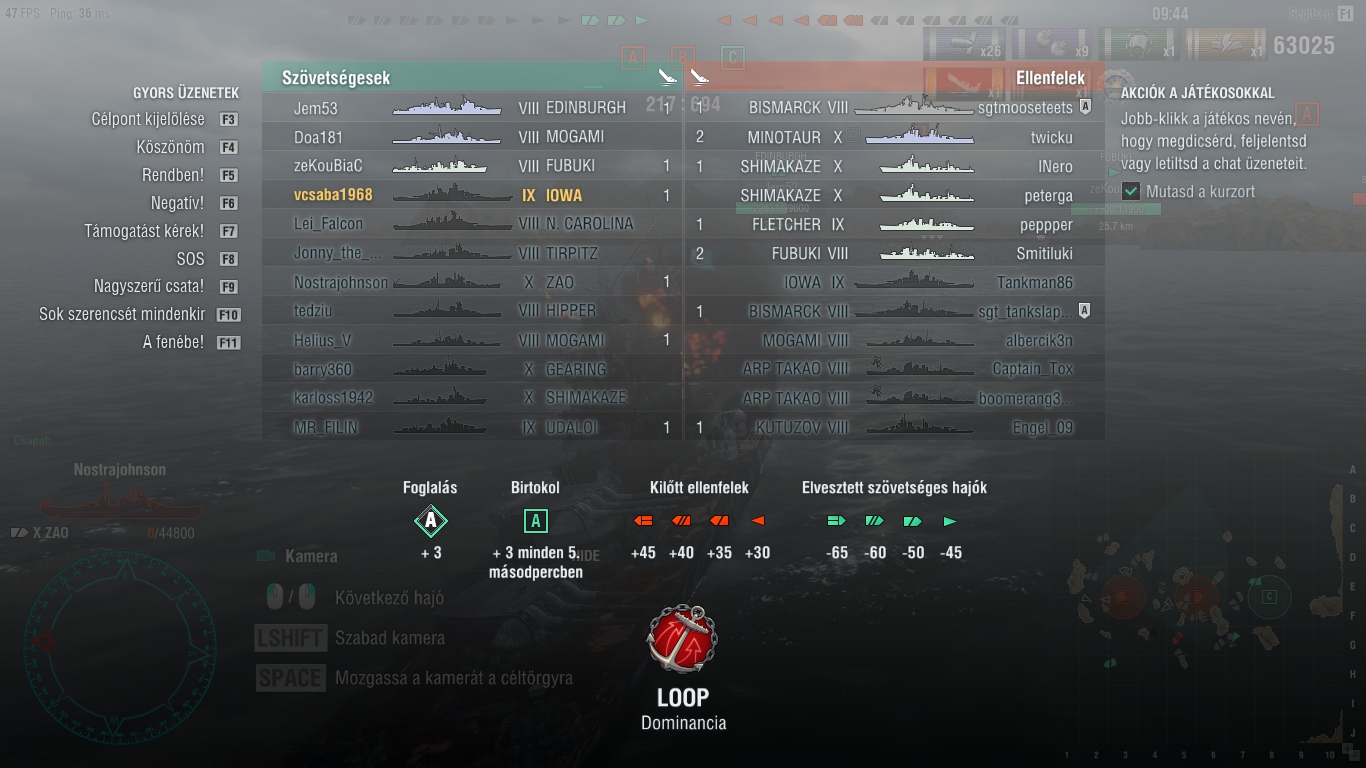Click the Bismarck silhouette beside sgtmooseteets
Viewport: 1366px width, 768px height.
click(914, 107)
